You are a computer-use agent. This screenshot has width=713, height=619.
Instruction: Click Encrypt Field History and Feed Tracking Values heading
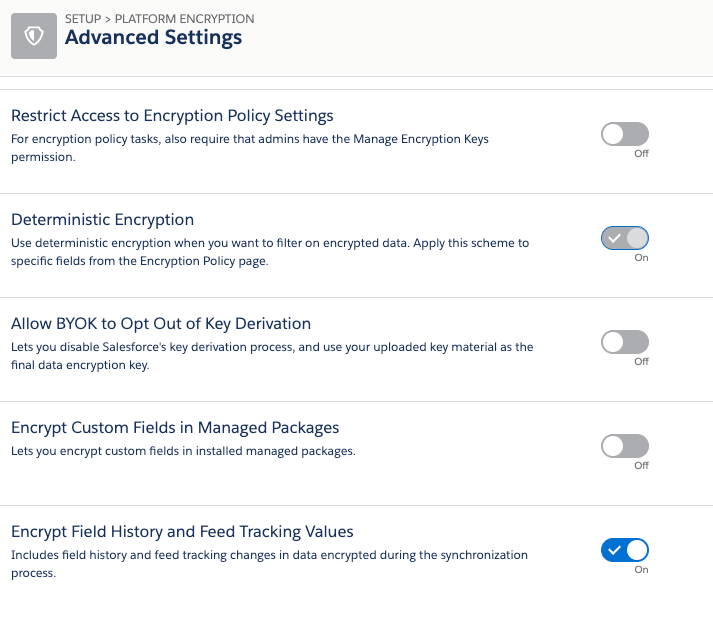(x=182, y=532)
